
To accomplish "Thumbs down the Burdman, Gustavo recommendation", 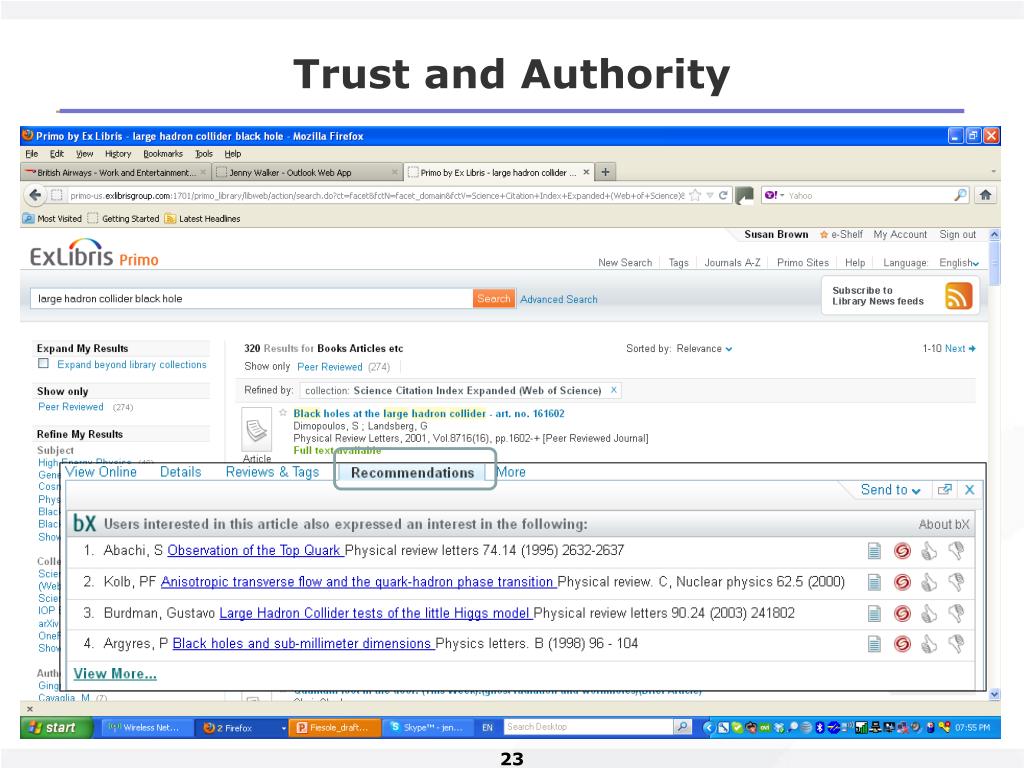I will [956, 613].
